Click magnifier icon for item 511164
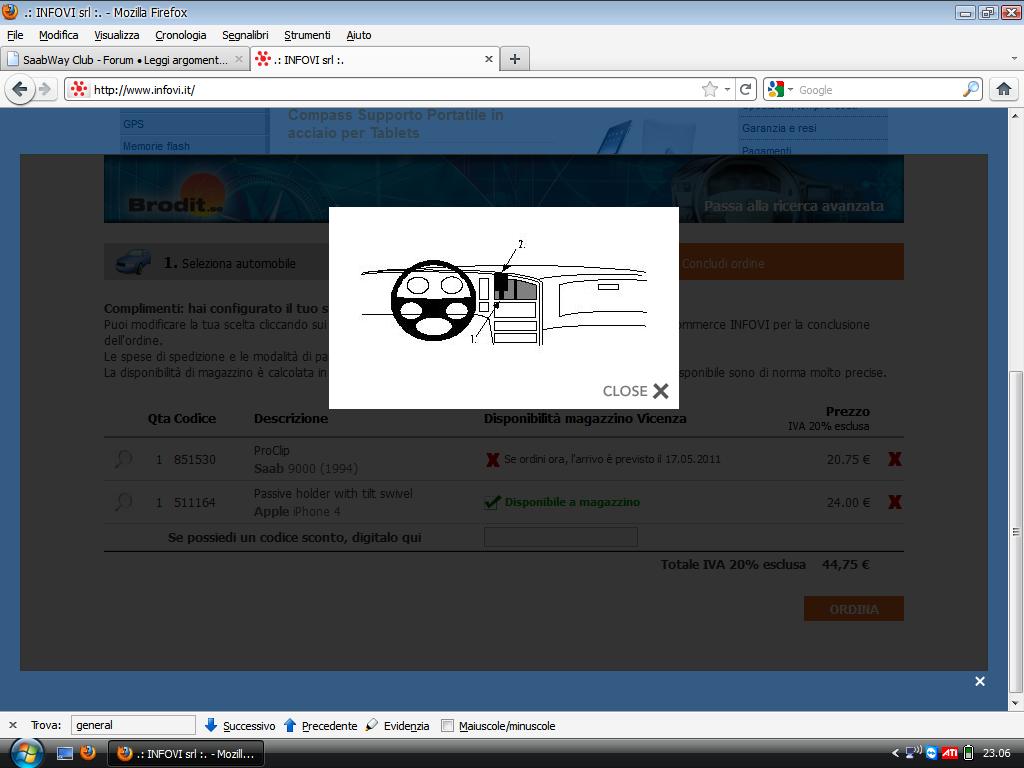The height and width of the screenshot is (768, 1024). tap(123, 502)
